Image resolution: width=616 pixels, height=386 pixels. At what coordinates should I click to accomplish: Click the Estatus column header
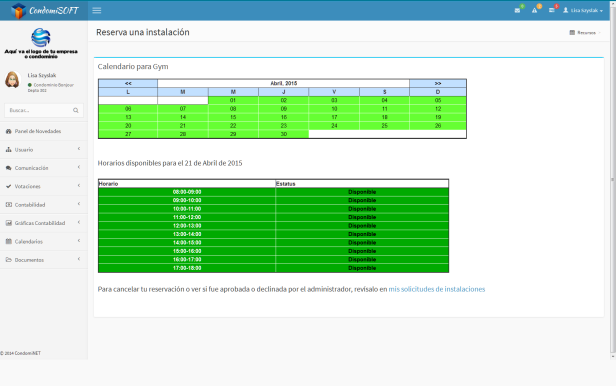(x=362, y=184)
